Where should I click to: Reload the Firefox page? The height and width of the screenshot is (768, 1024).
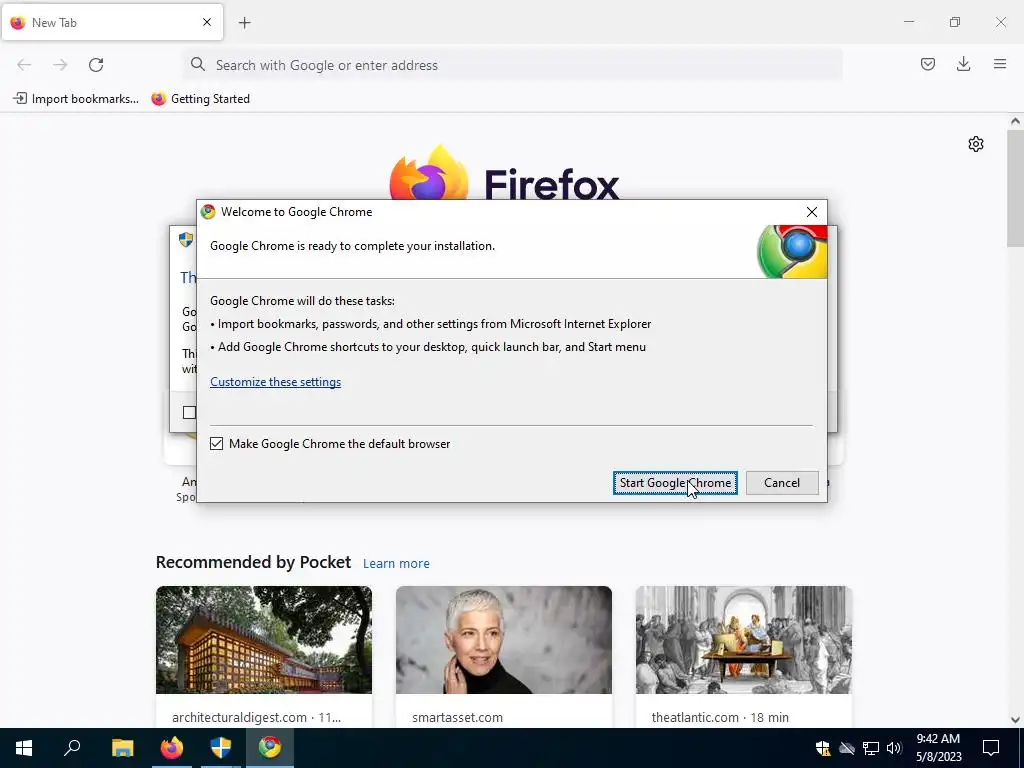click(96, 65)
